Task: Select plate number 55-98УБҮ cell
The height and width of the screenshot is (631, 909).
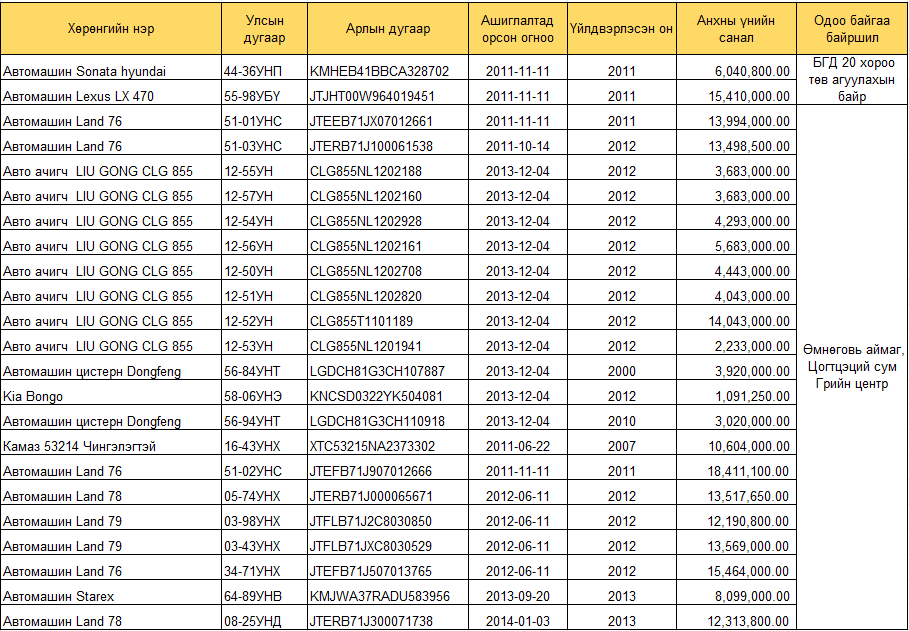Action: [x=252, y=96]
